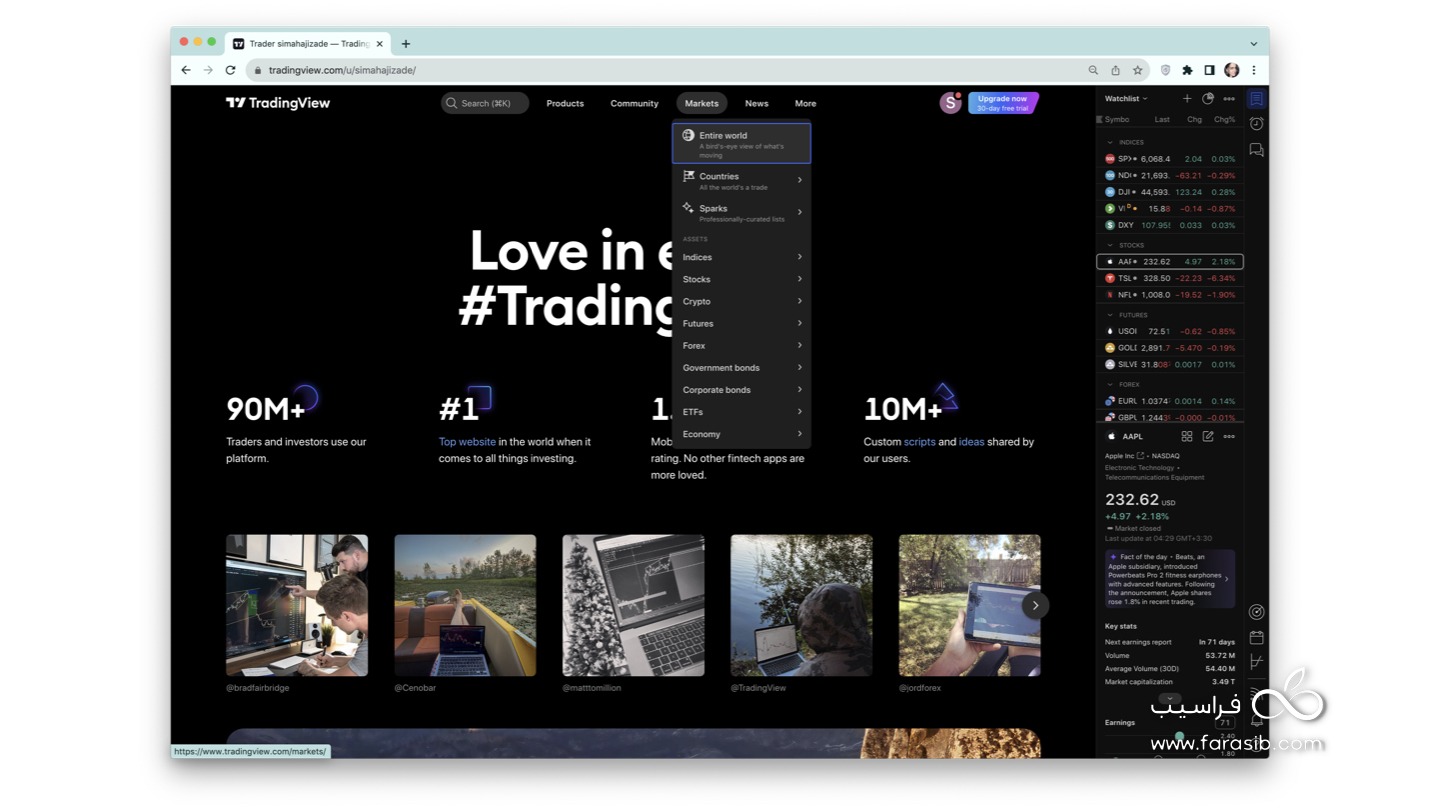Open the @bradfairbridge photo thumbnail
1440x810 pixels.
297,605
